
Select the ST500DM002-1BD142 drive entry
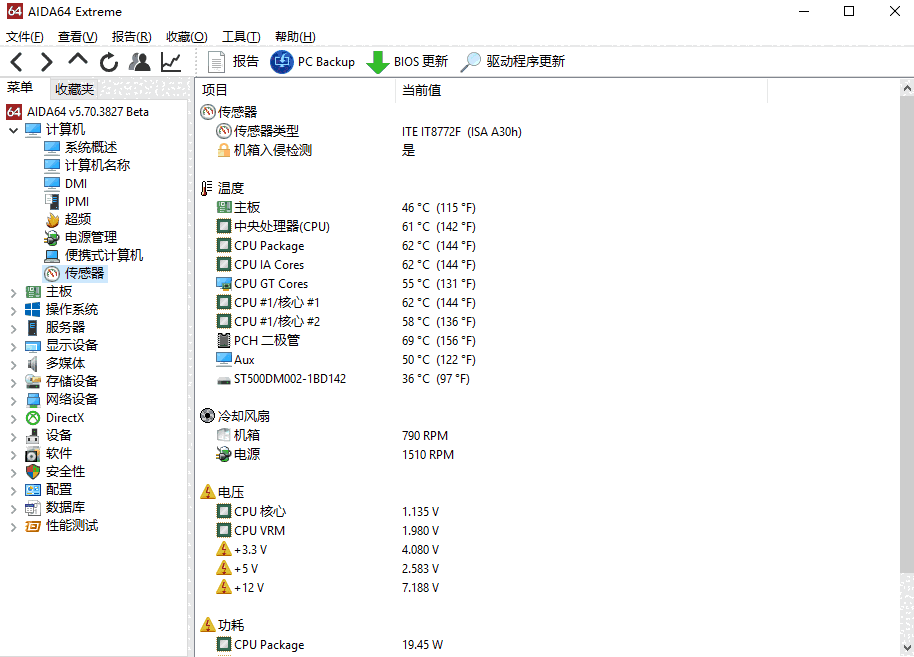(292, 378)
